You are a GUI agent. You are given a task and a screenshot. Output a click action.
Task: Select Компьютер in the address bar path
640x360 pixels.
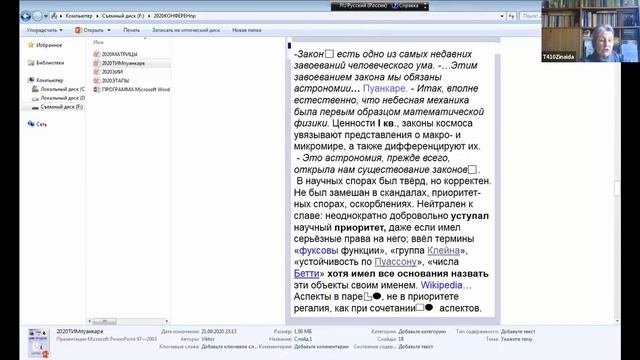(78, 16)
